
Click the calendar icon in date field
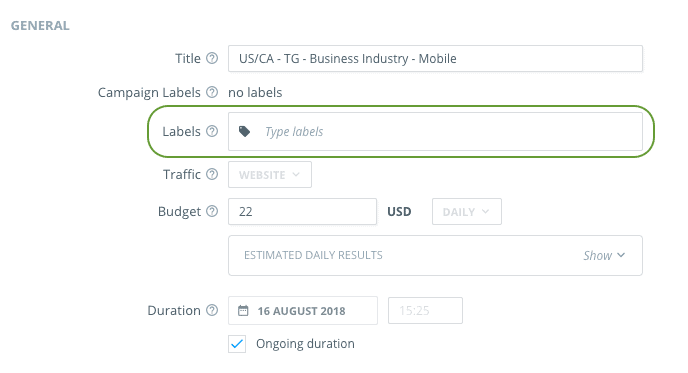[x=243, y=311]
